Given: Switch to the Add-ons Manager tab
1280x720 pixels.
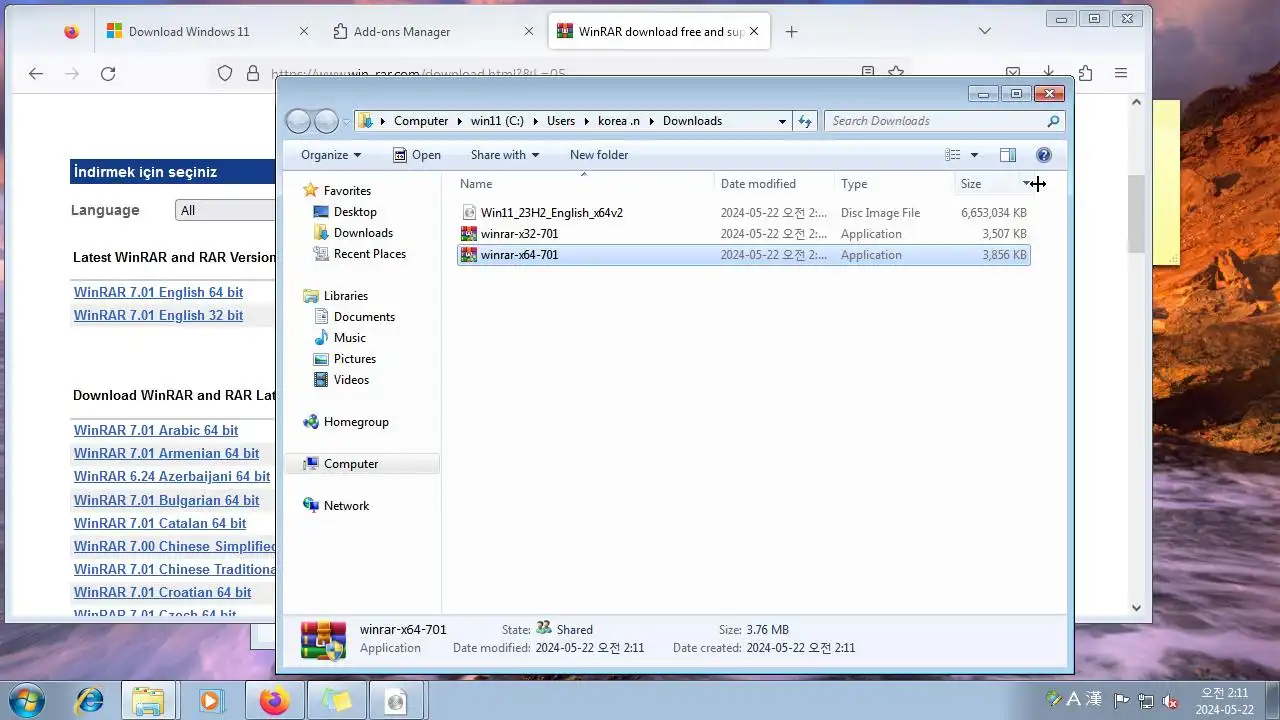Looking at the screenshot, I should (x=433, y=32).
